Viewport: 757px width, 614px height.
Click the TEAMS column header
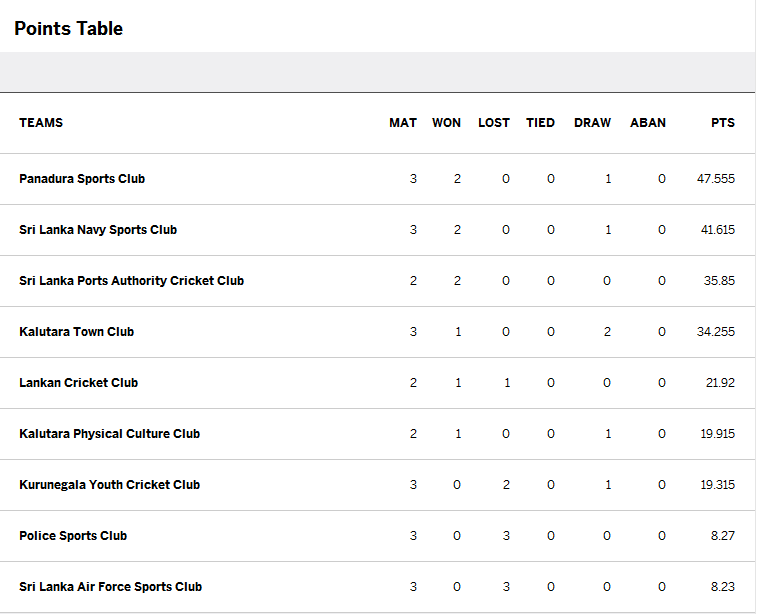pos(41,123)
